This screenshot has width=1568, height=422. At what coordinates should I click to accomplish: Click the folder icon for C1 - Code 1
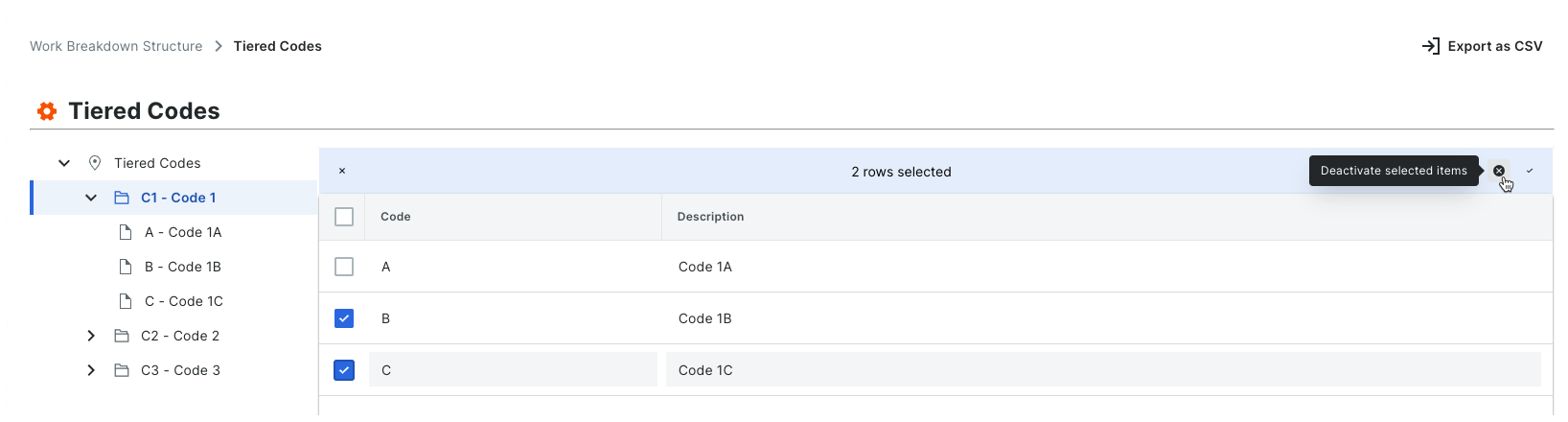point(122,198)
